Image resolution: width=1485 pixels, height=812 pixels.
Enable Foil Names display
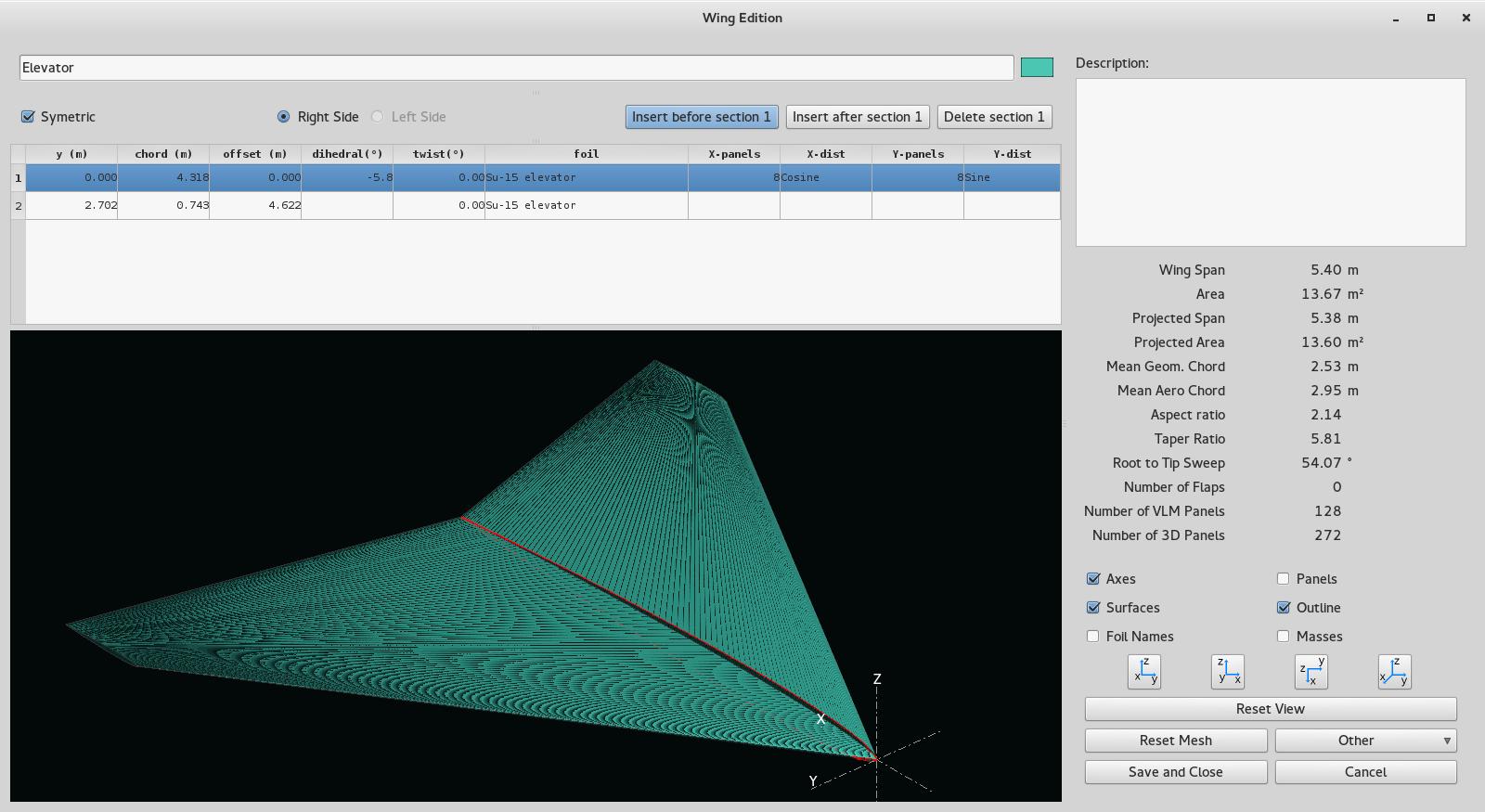coord(1093,637)
